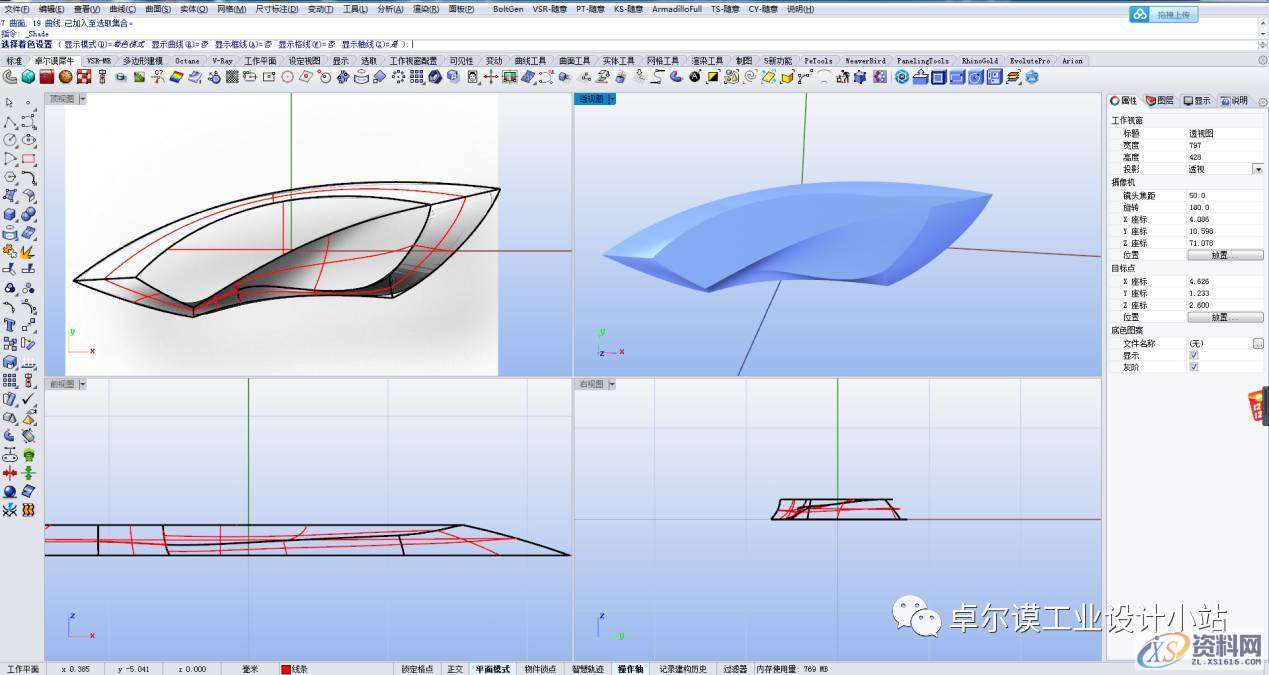
Task: Click the 镜头焦距 lens length input field
Action: click(1218, 195)
